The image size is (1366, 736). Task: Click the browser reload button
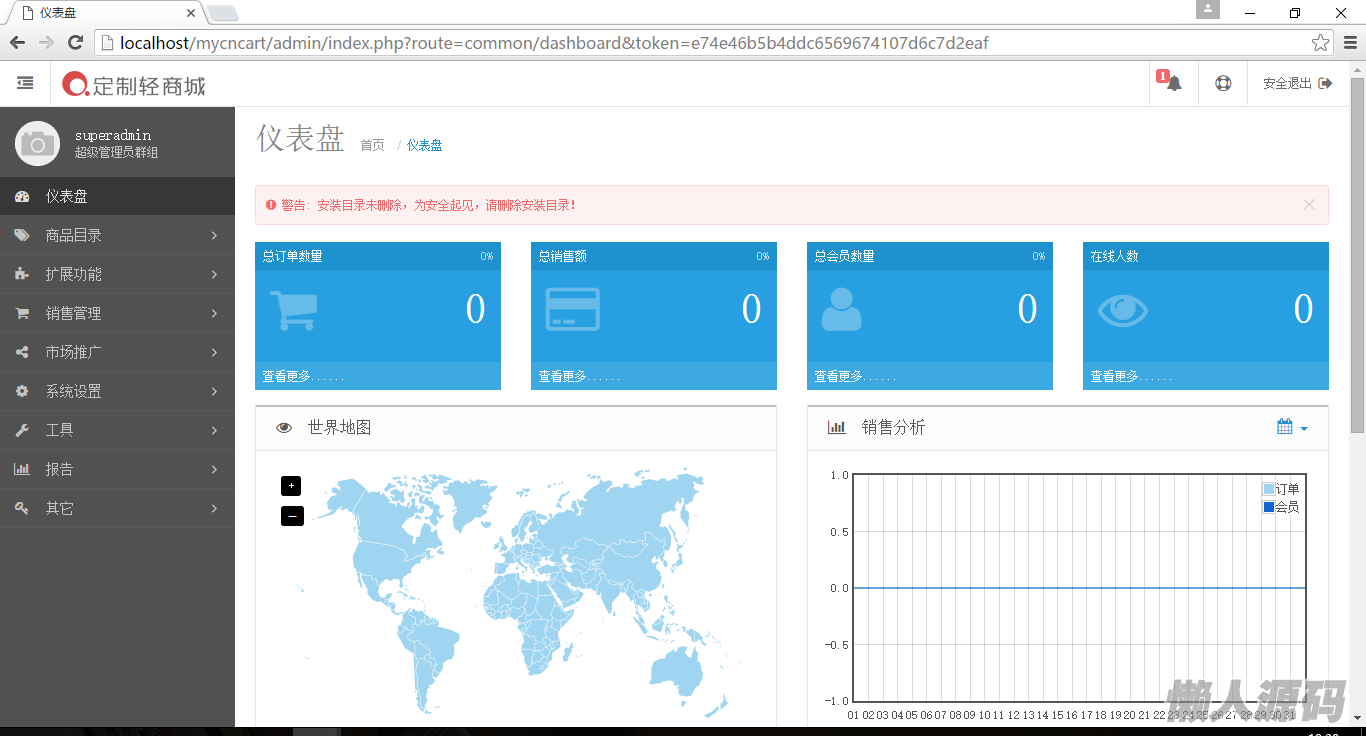coord(75,43)
